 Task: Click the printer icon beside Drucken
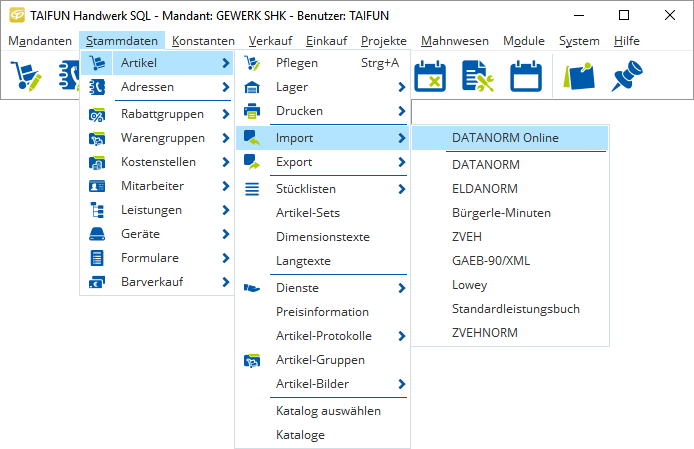252,111
